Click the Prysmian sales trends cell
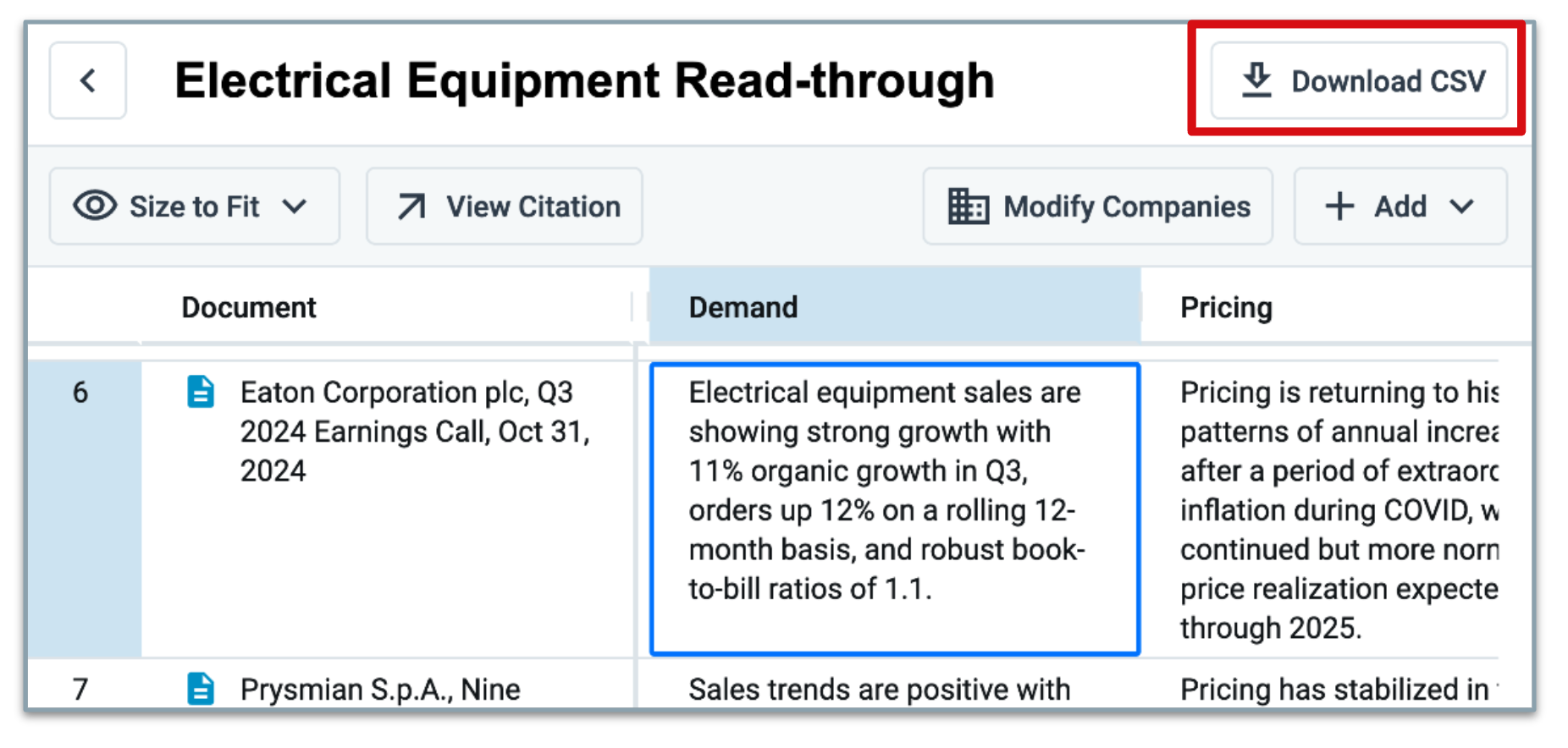 click(x=895, y=688)
